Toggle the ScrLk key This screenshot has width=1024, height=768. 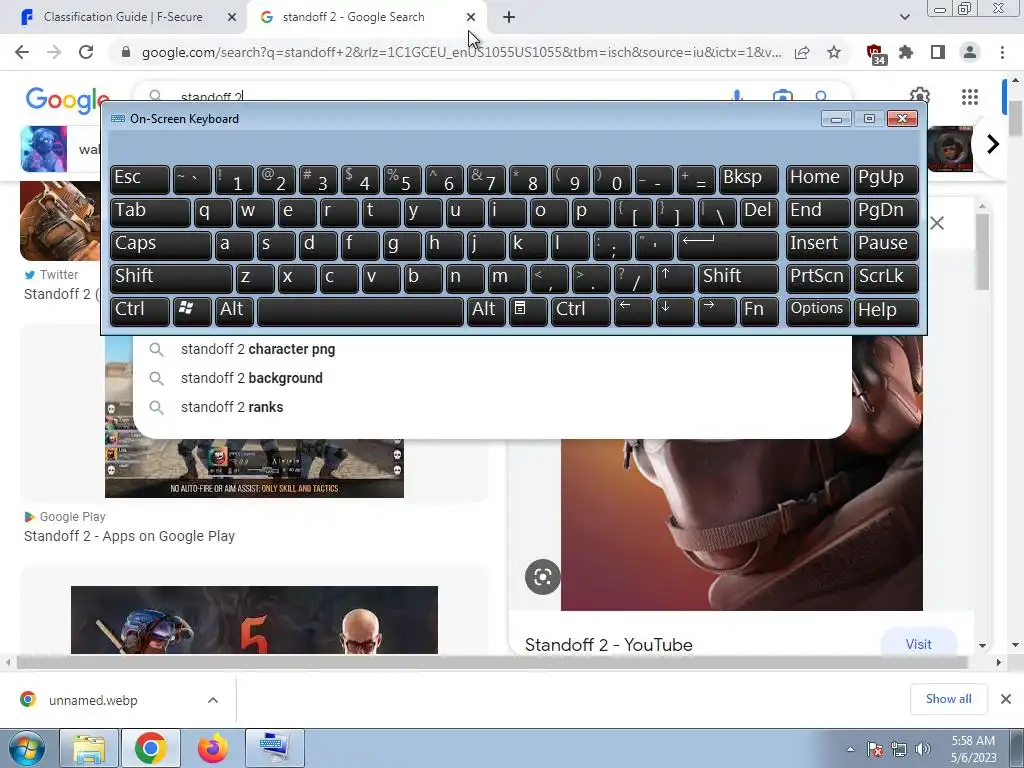(x=886, y=278)
